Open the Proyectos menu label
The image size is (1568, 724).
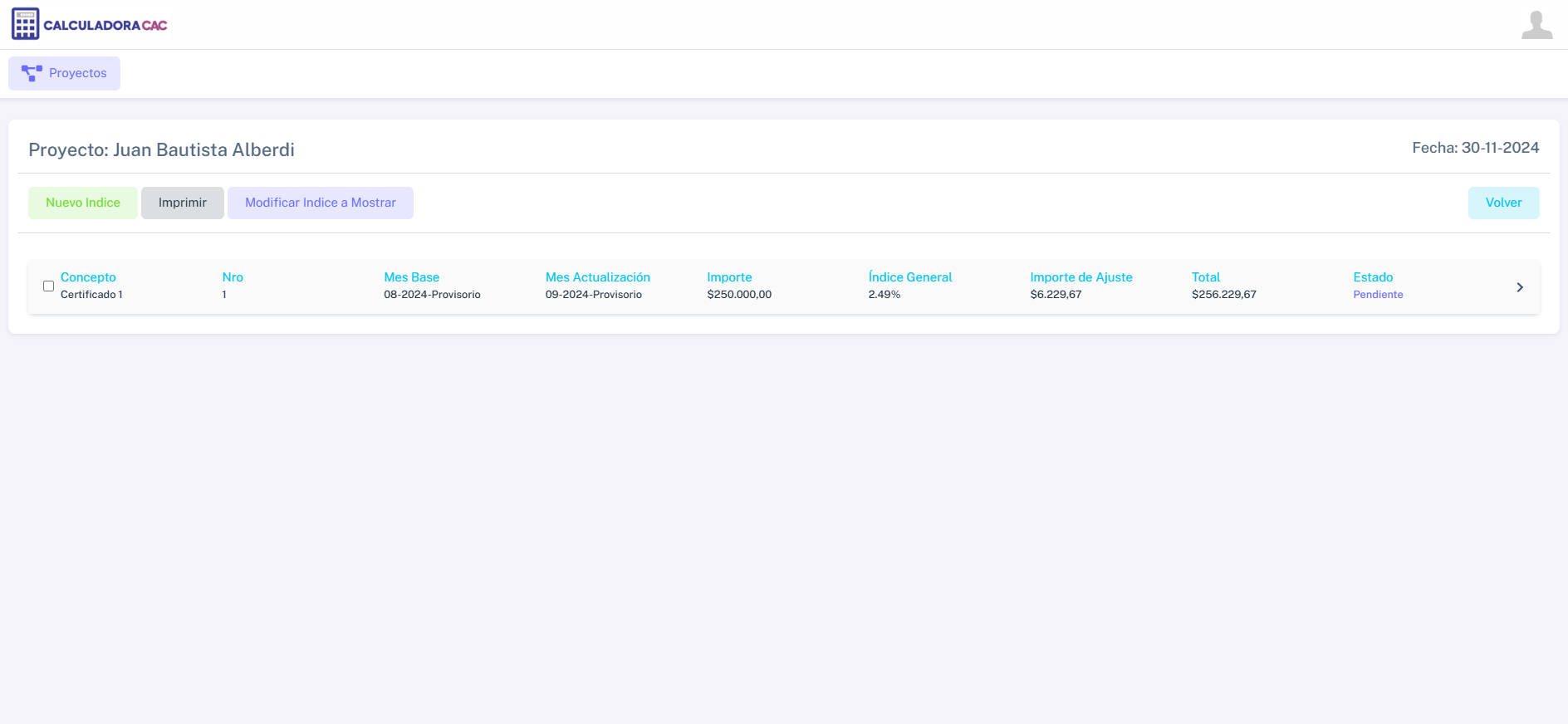coord(78,73)
